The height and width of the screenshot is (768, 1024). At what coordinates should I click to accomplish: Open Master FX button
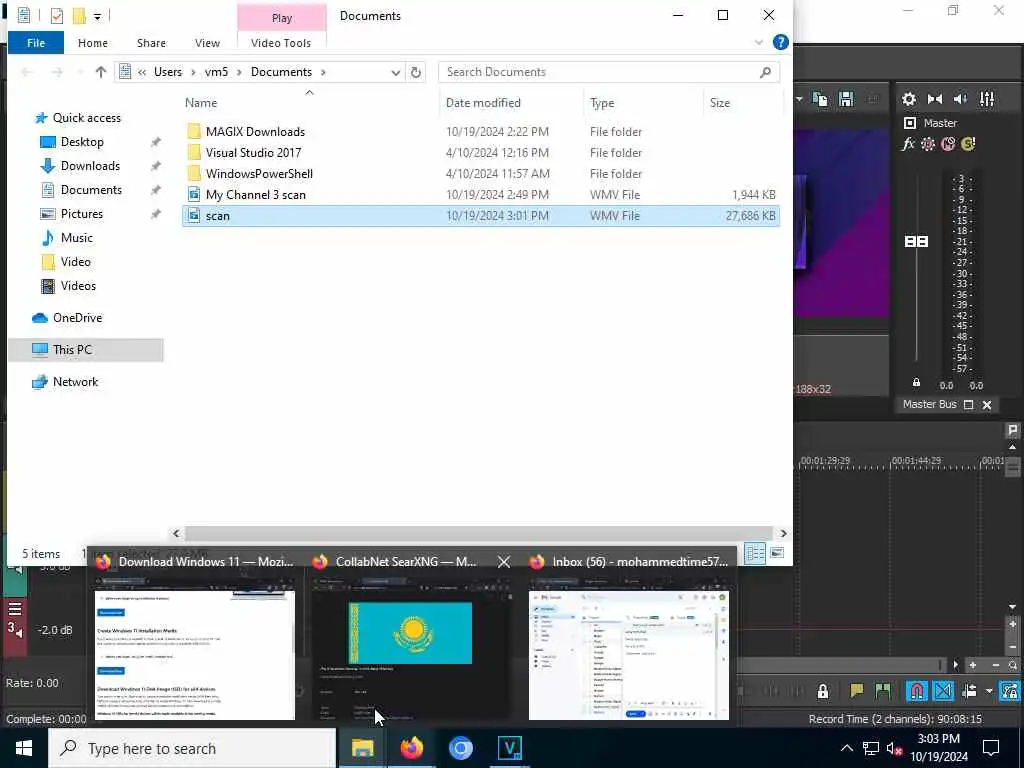click(x=908, y=144)
